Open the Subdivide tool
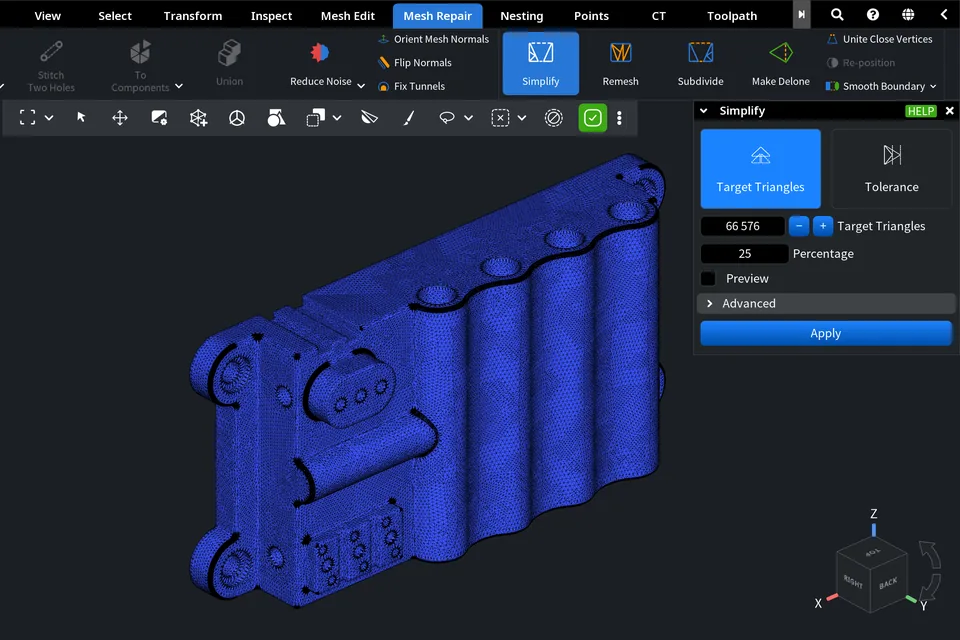 tap(700, 64)
